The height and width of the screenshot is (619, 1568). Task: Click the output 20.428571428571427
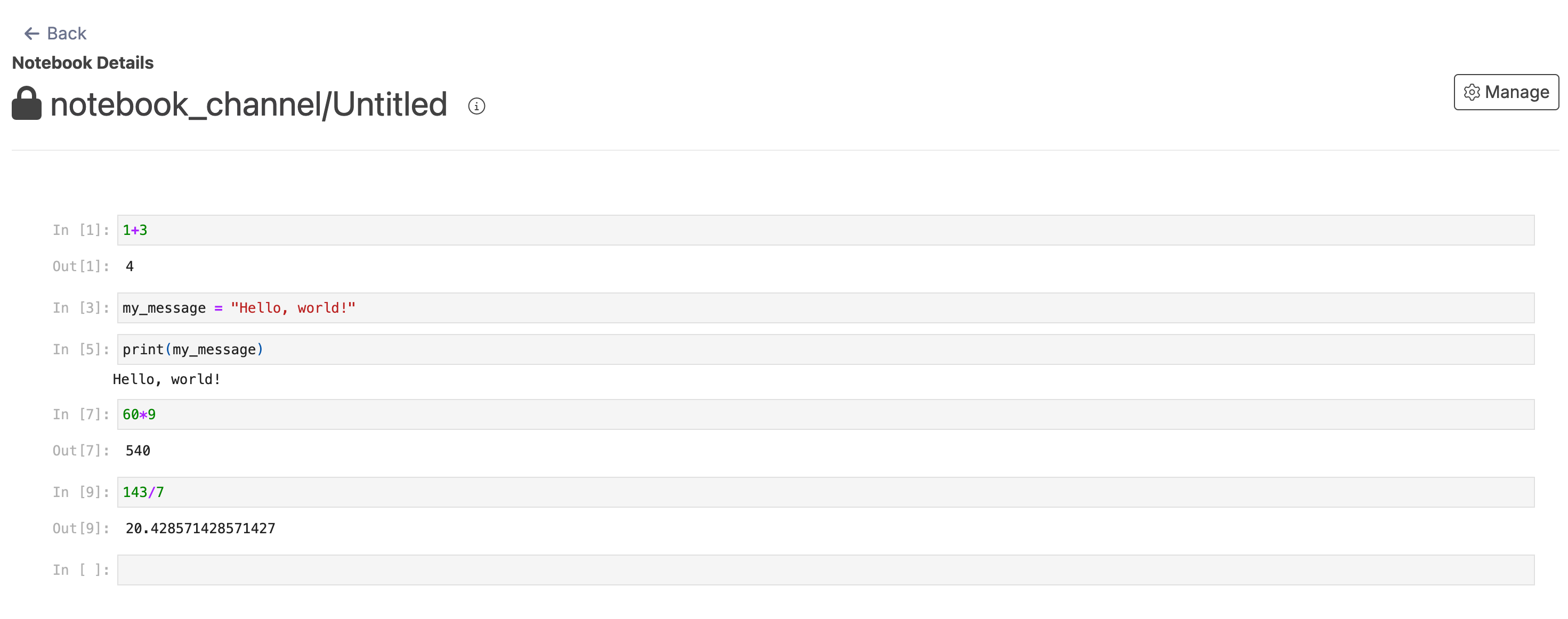(200, 529)
